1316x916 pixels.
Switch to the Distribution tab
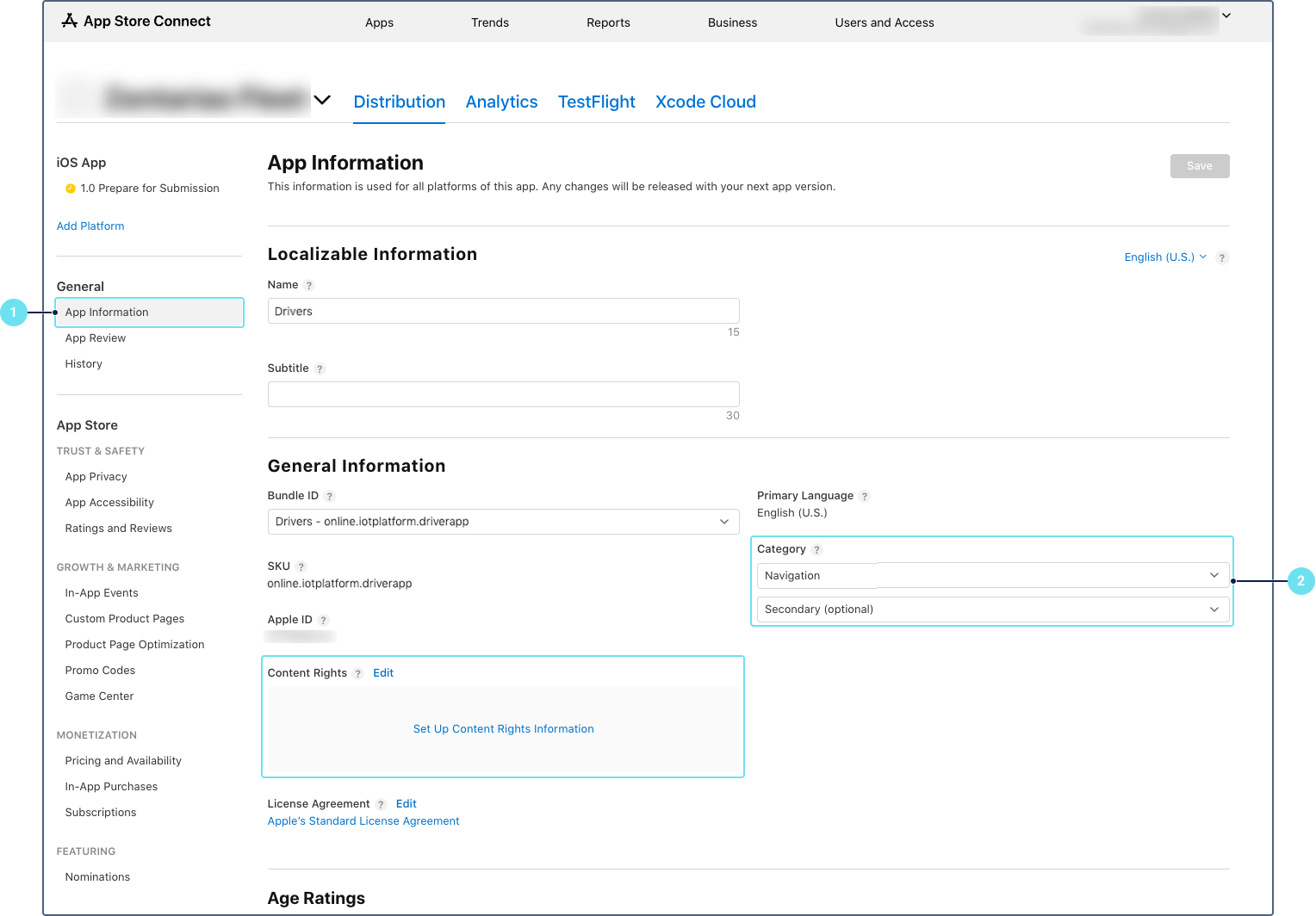coord(400,102)
